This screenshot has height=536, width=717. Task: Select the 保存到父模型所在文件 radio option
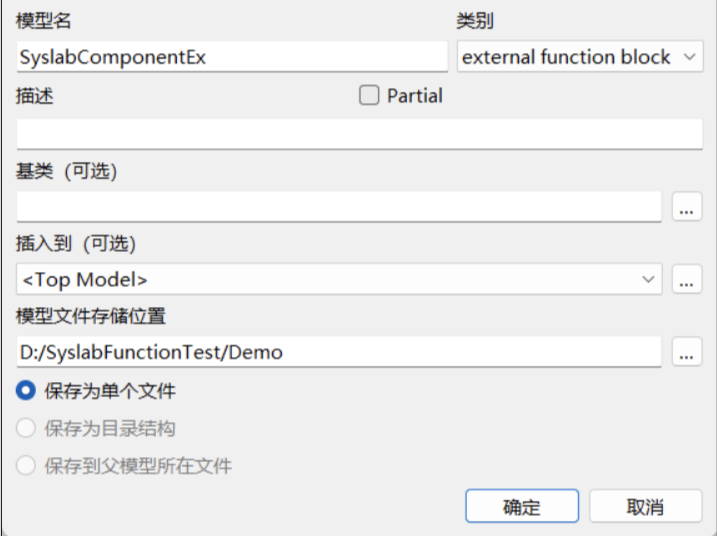tap(27, 466)
